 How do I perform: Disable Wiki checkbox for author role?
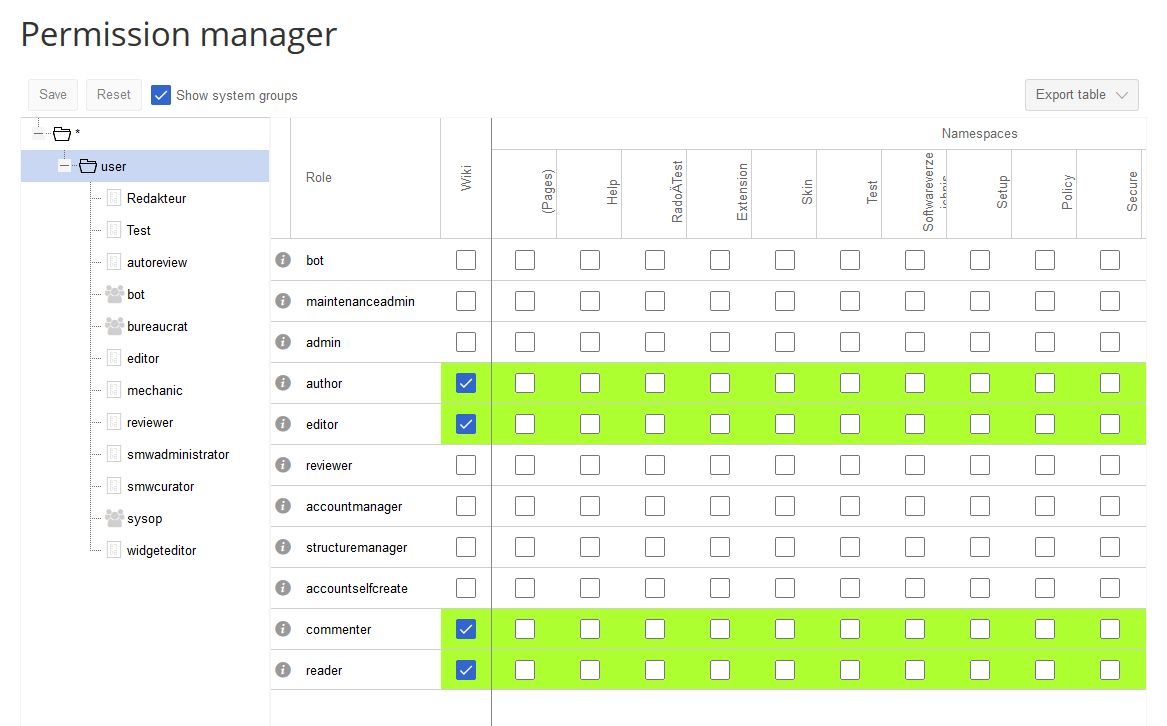pos(466,383)
